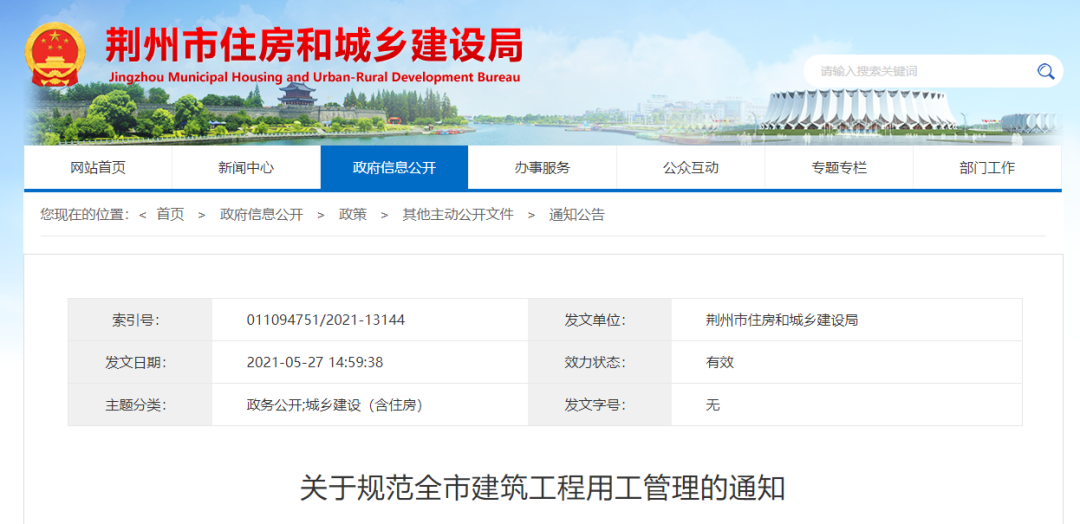Screen dimensions: 1080x524
Task: Go to 其他主动公开文件 in the breadcrumb
Action: point(457,215)
